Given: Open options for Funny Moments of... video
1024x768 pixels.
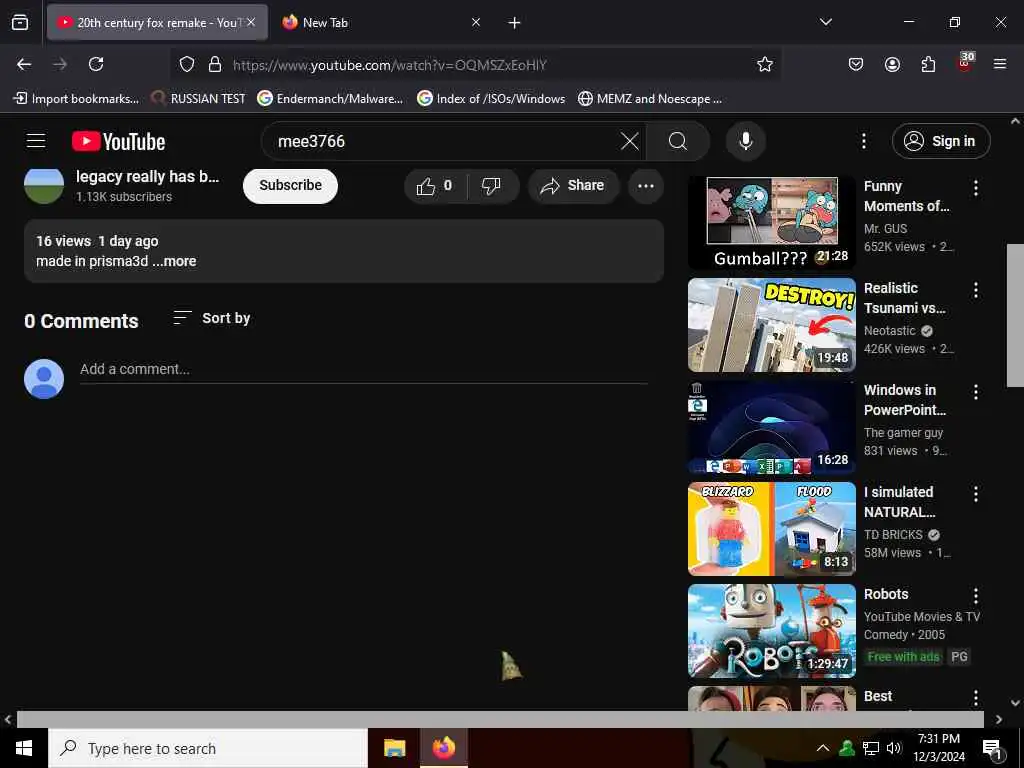Looking at the screenshot, I should pyautogui.click(x=976, y=188).
